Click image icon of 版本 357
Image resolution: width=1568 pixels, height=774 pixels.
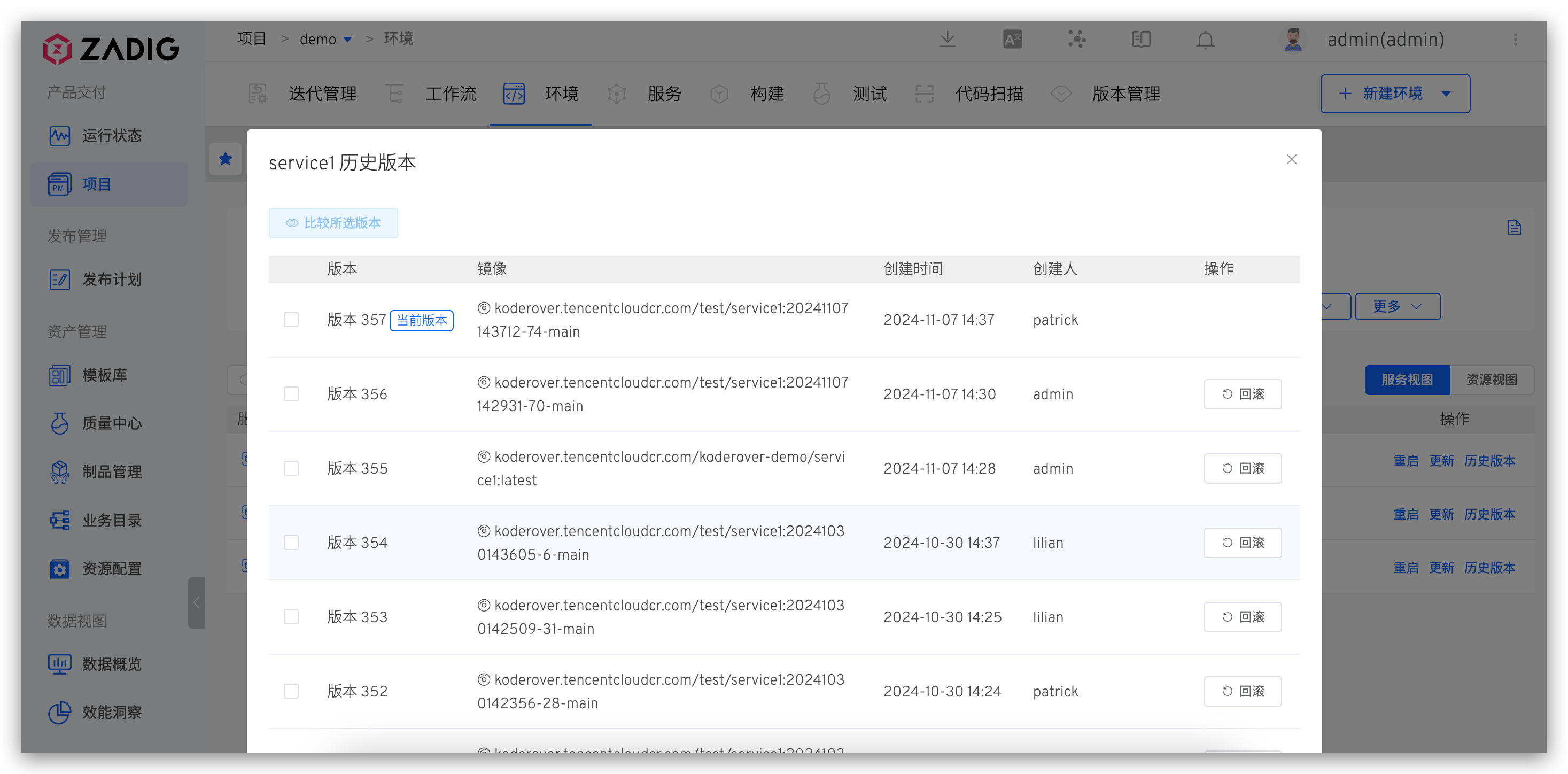pyautogui.click(x=483, y=308)
